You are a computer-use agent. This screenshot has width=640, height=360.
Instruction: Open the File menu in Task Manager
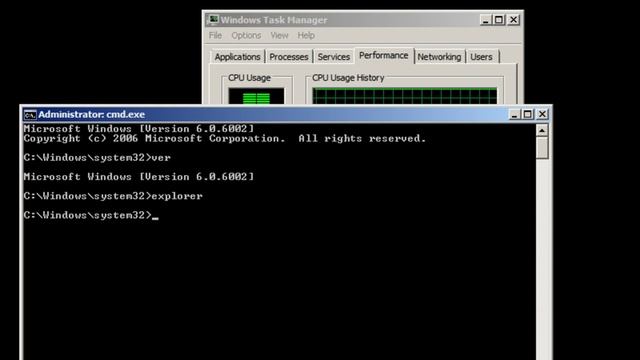tap(215, 36)
